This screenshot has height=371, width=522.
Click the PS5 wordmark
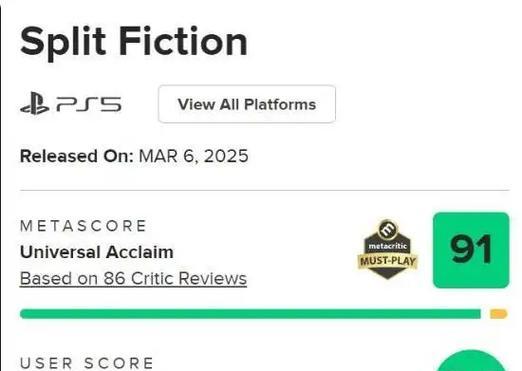coord(89,104)
